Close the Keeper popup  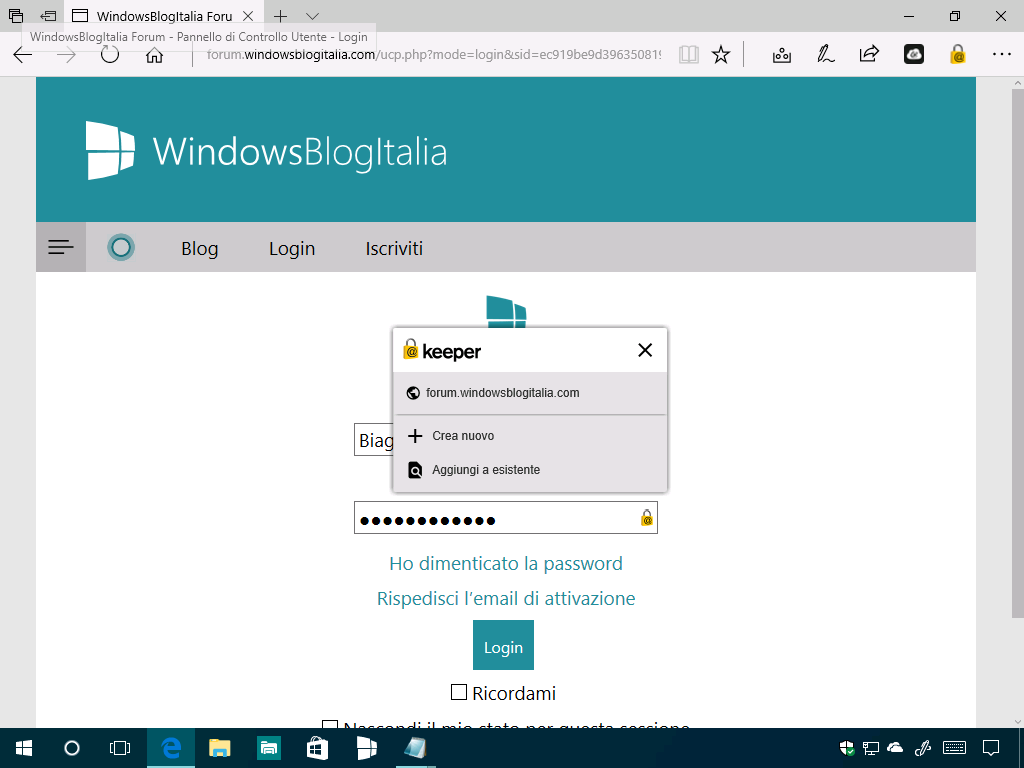click(645, 350)
